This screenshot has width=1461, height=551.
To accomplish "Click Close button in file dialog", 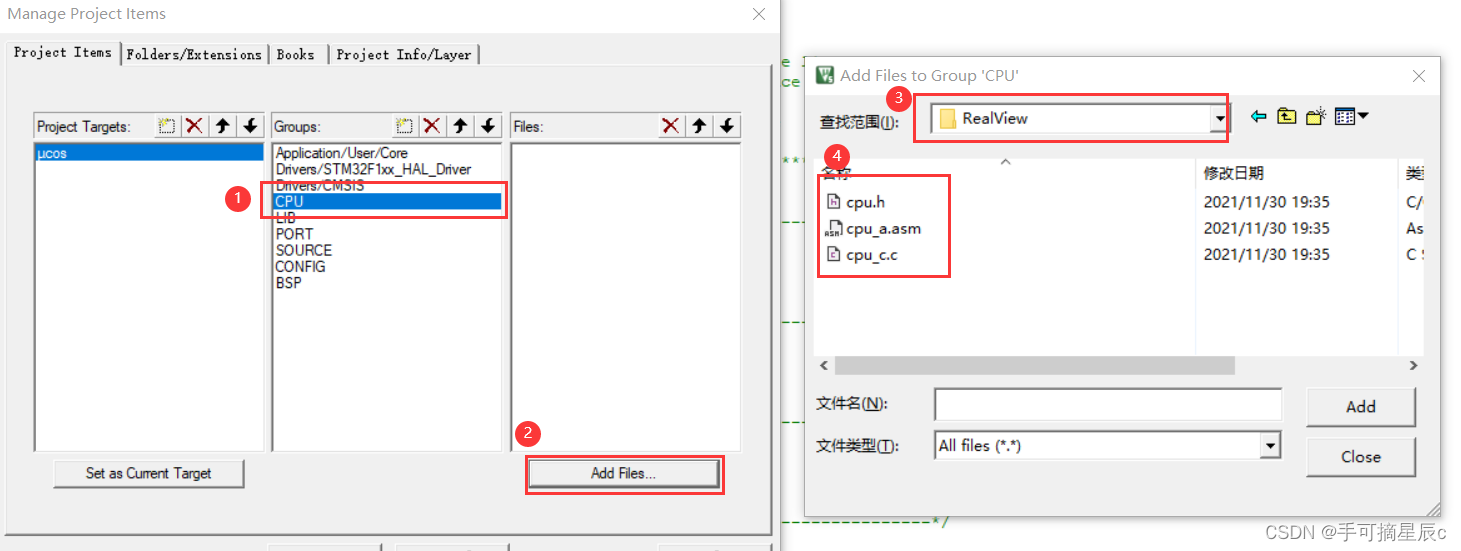I will pyautogui.click(x=1360, y=456).
